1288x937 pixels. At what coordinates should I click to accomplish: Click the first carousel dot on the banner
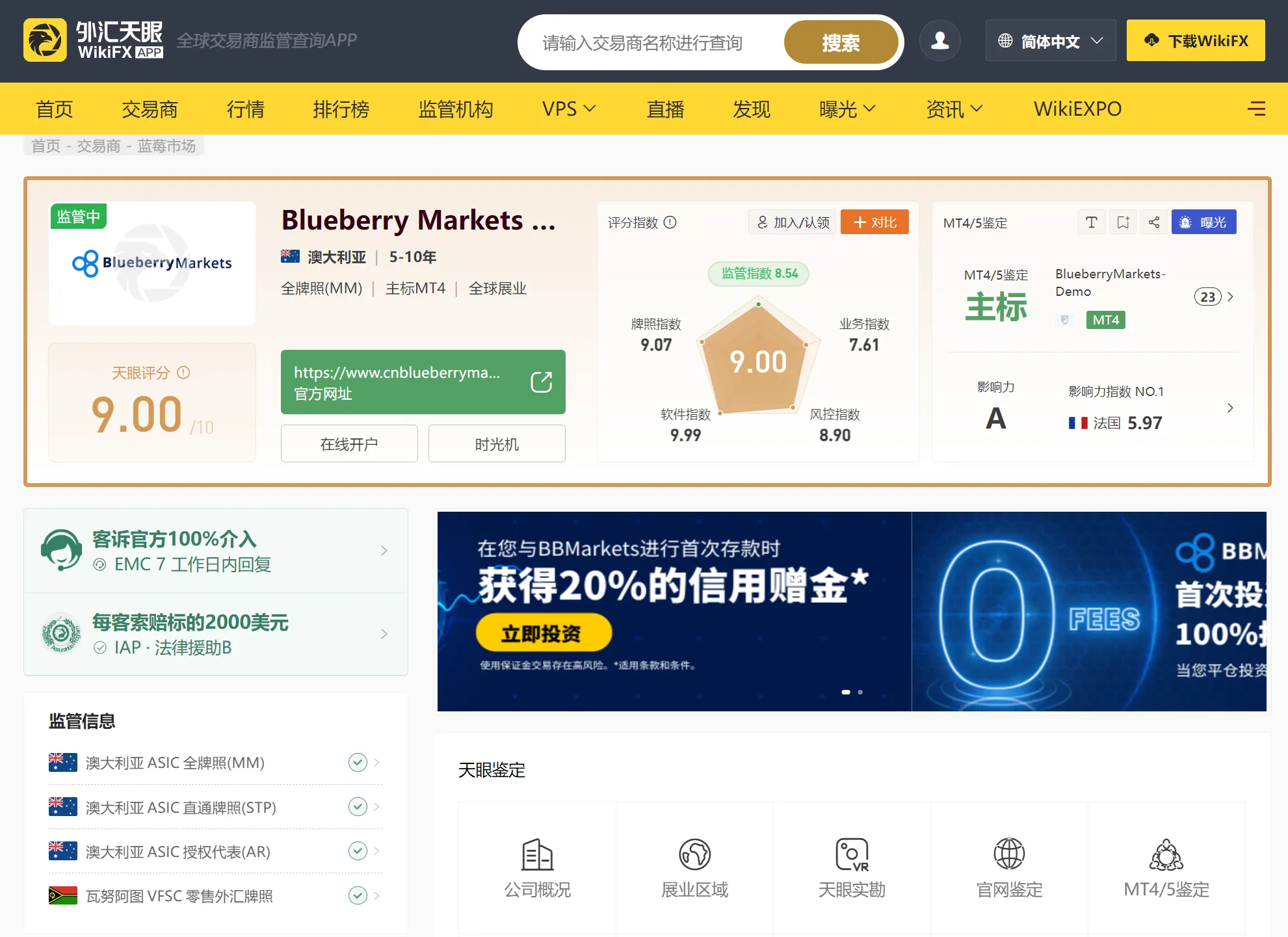(846, 692)
